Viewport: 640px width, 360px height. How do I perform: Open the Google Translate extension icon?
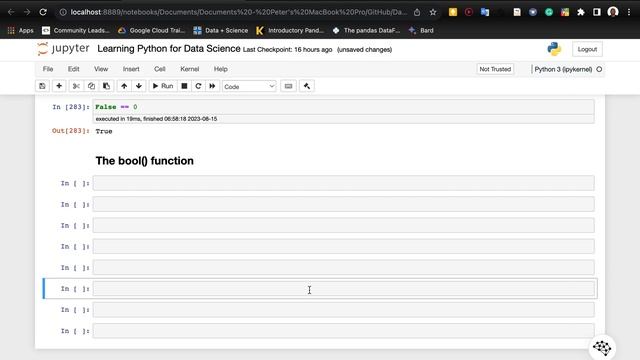tap(485, 12)
